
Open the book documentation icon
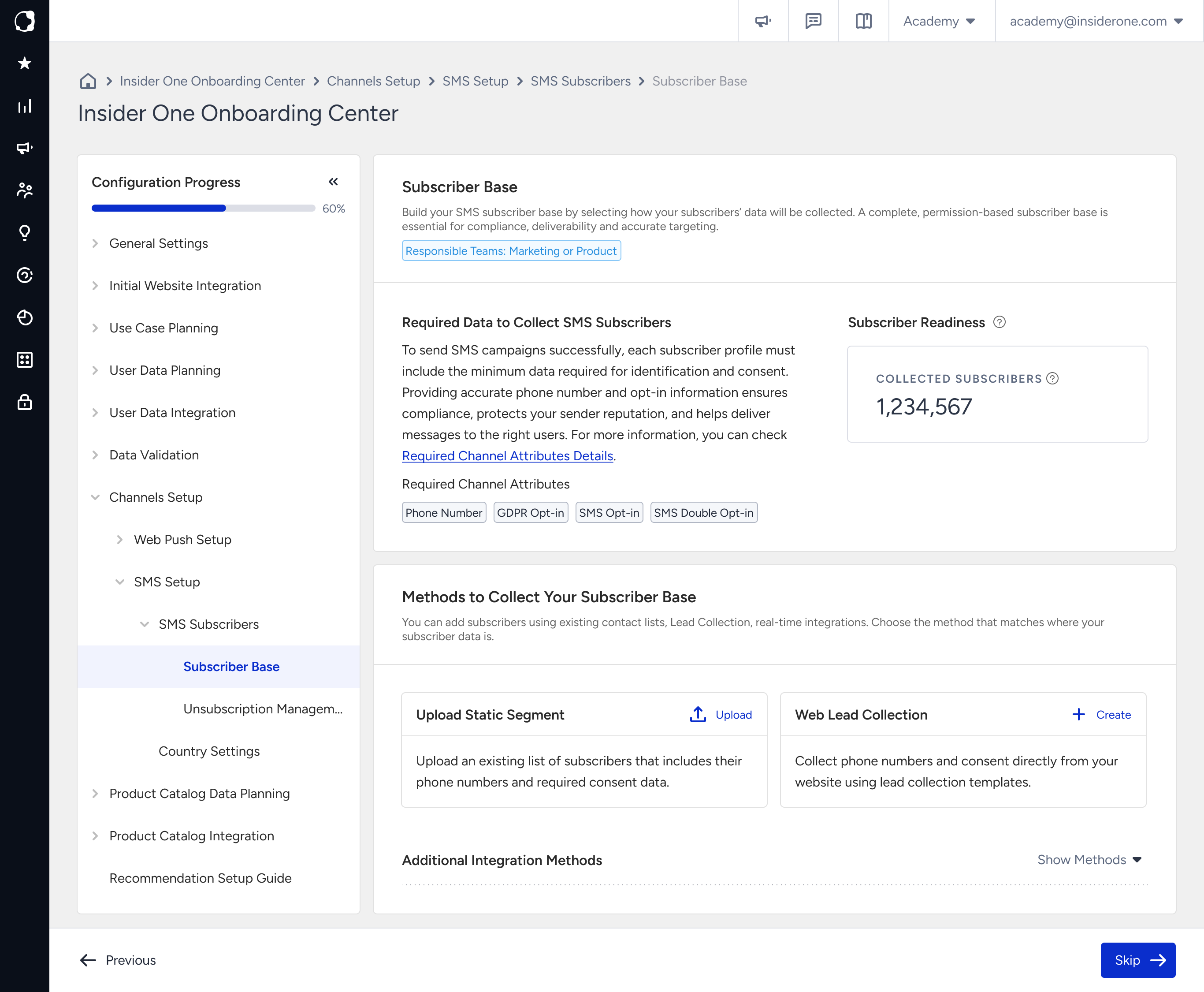pyautogui.click(x=864, y=21)
